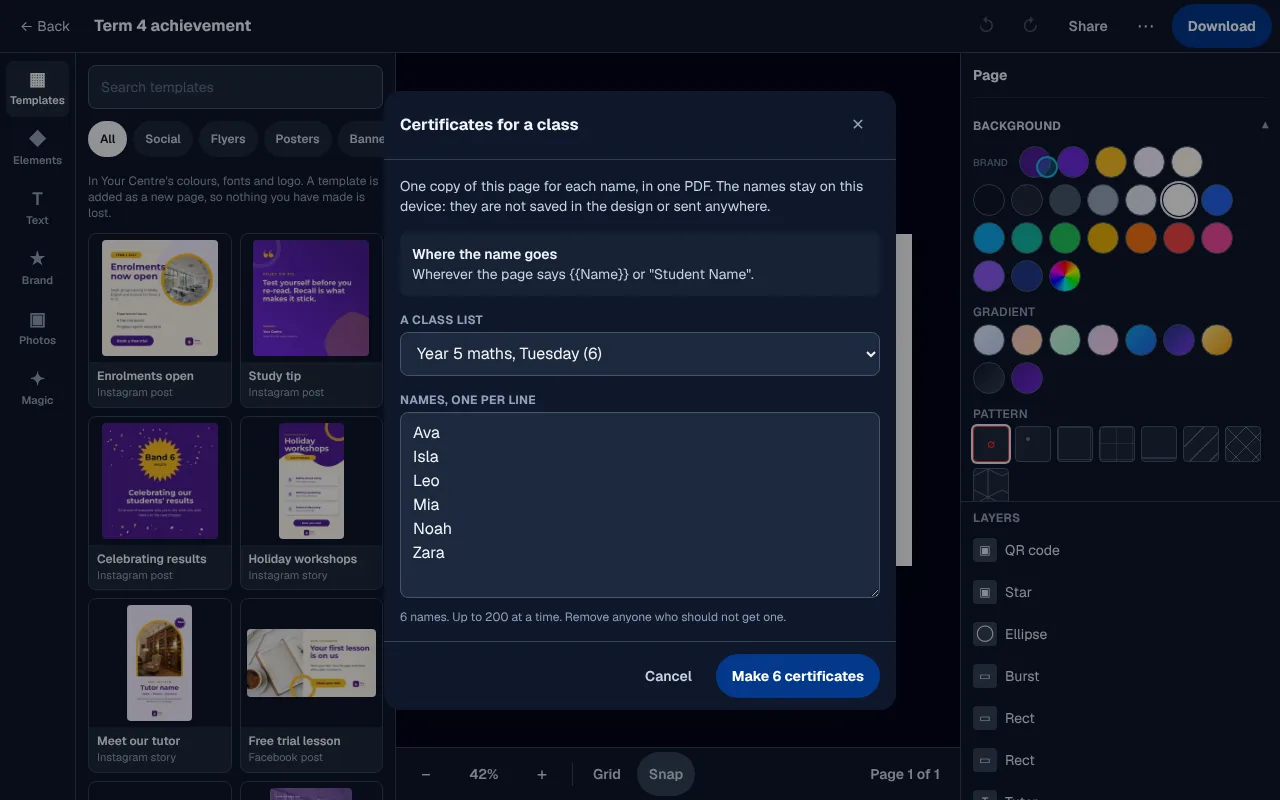Select the Star layer
Screen dimensions: 1280x800
point(1120,592)
